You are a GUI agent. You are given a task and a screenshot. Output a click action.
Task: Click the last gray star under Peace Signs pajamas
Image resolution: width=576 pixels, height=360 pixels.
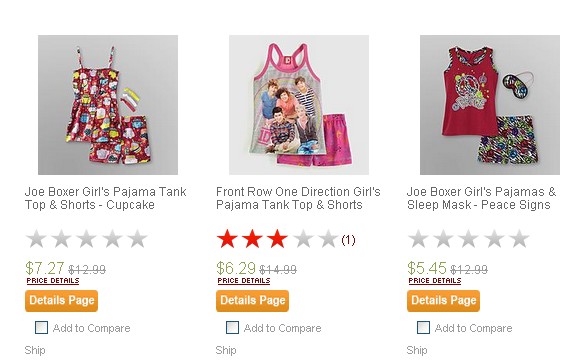(519, 239)
